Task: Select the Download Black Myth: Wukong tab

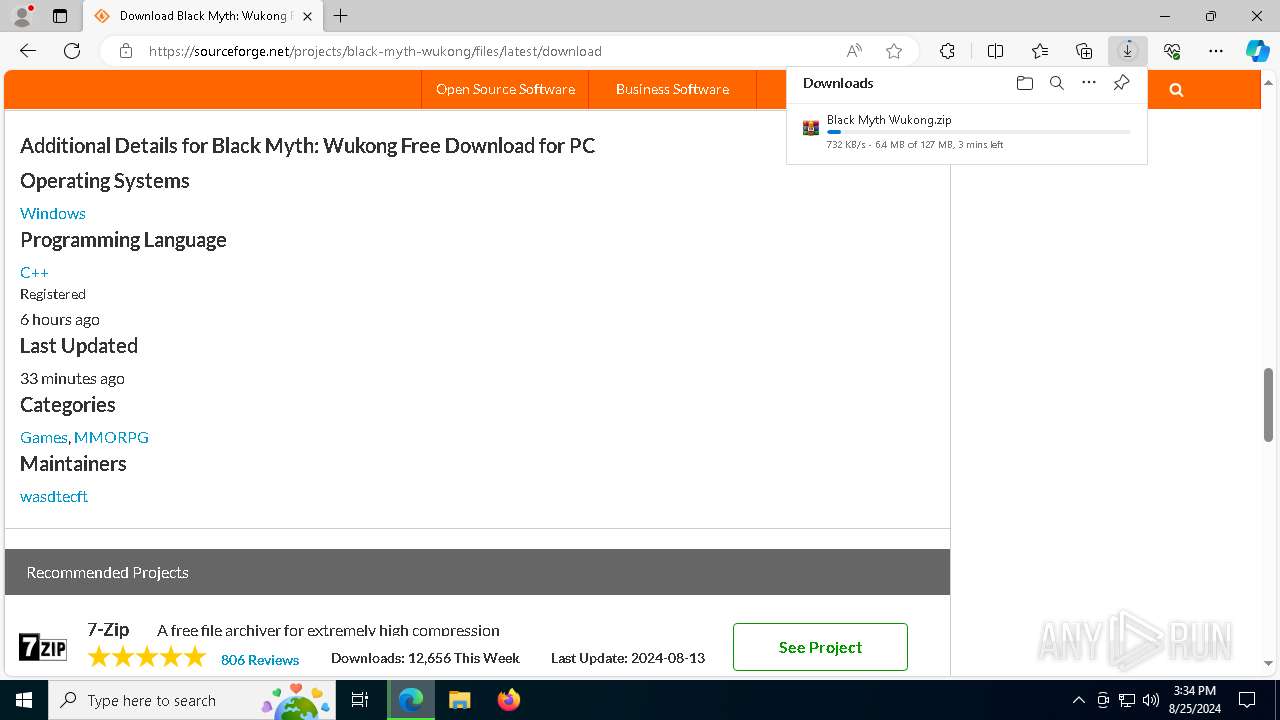Action: click(x=202, y=16)
